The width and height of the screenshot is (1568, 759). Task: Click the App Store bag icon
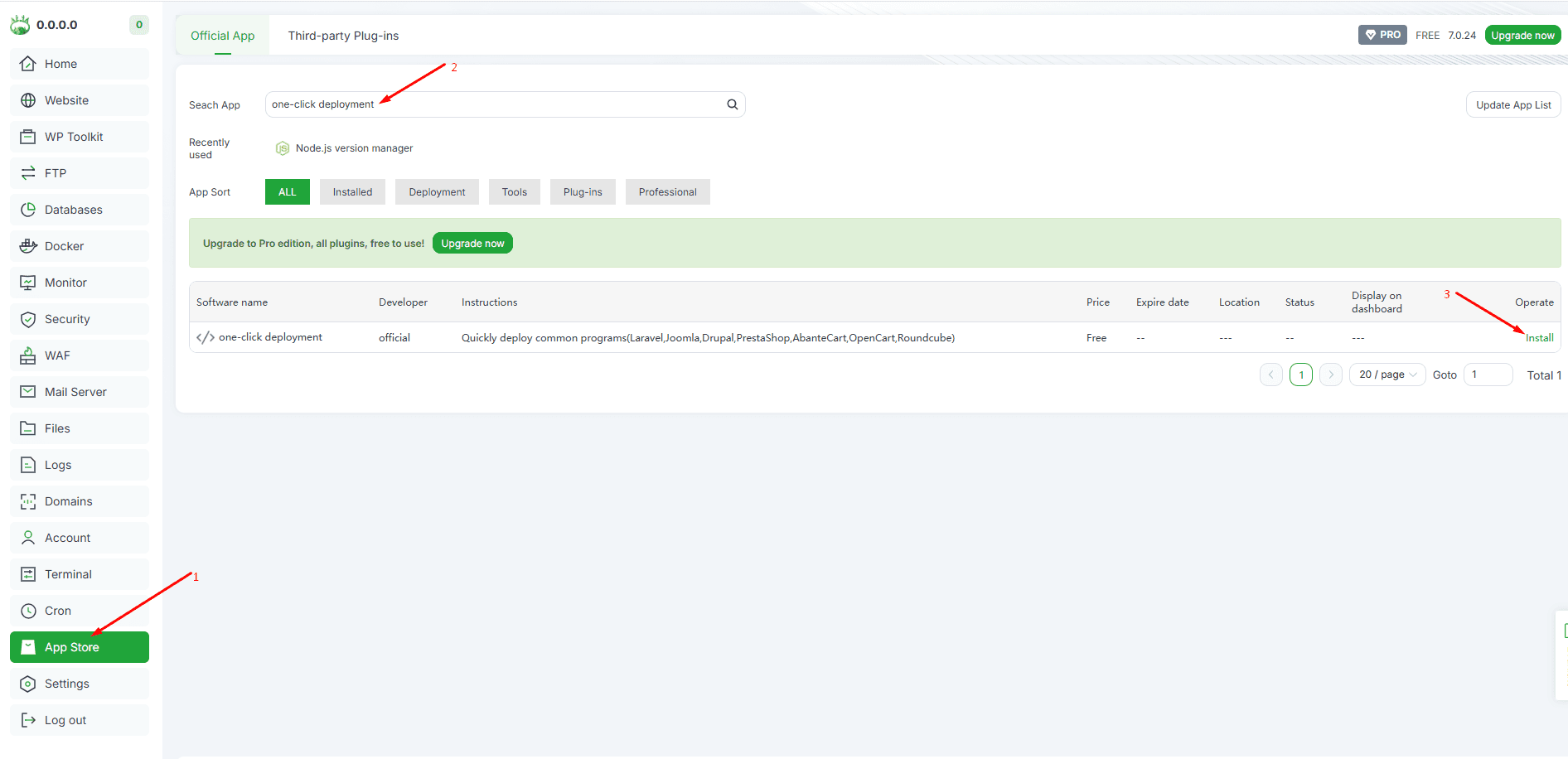[x=28, y=647]
